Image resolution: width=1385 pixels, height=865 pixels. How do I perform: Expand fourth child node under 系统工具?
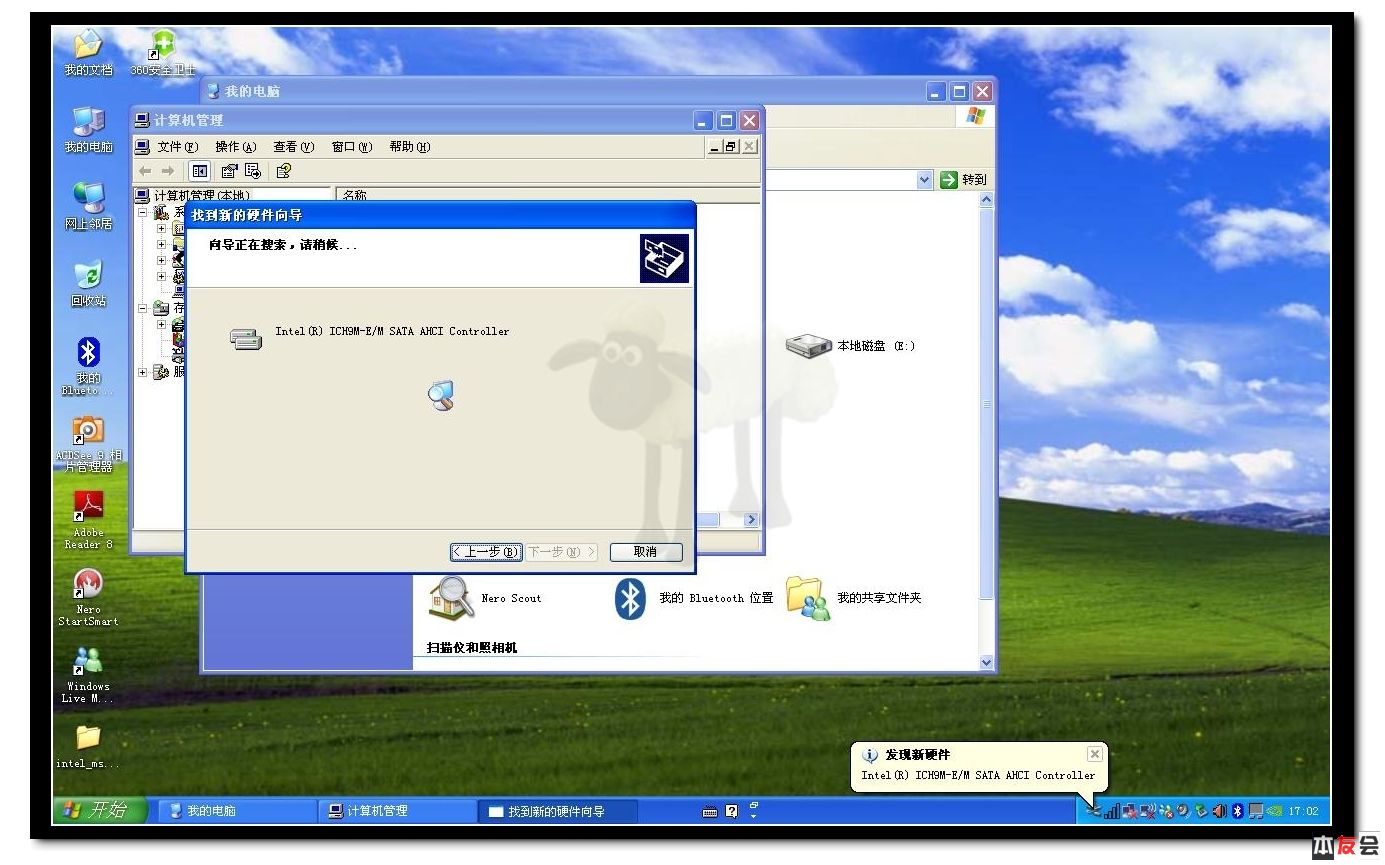[161, 276]
